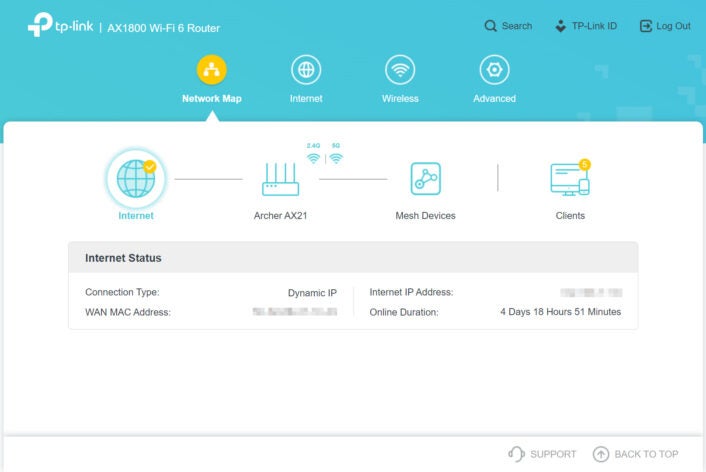Click the TP-Link logo
This screenshot has width=706, height=472.
coord(60,25)
